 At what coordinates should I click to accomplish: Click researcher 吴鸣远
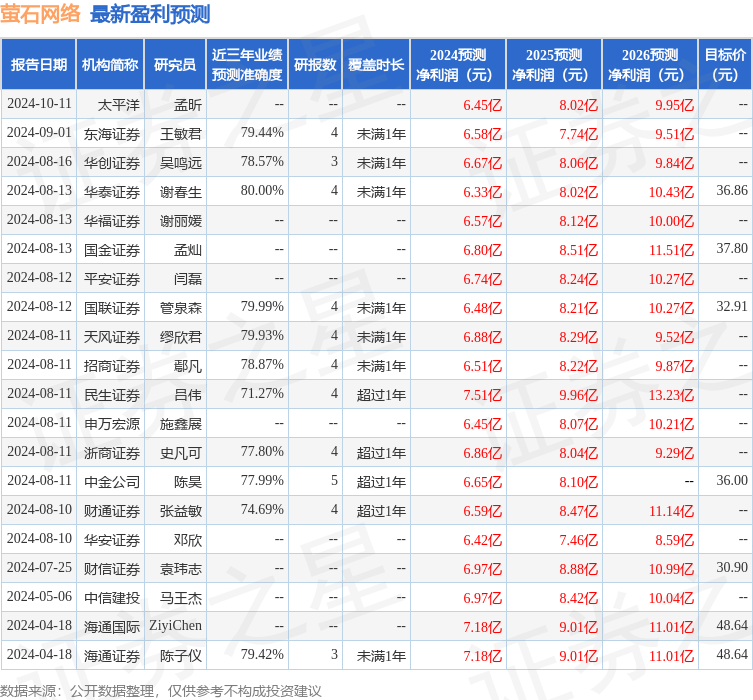point(181,163)
